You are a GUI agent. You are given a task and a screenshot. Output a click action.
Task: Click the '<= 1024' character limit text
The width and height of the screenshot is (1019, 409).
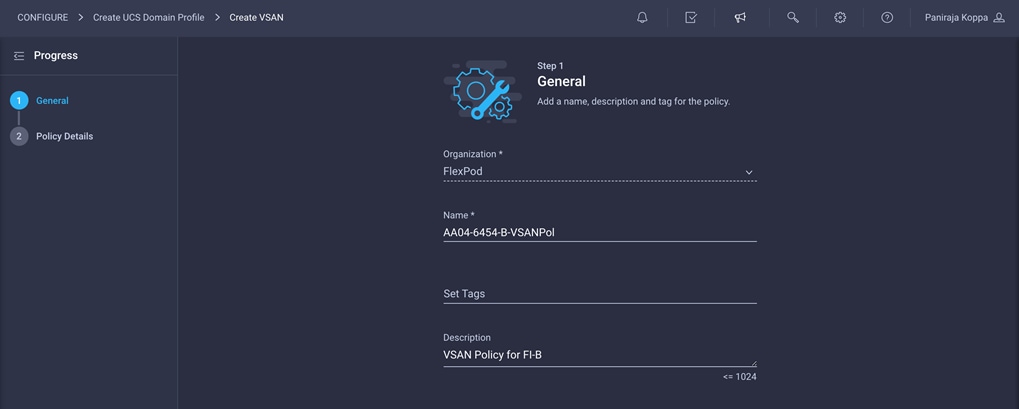(x=740, y=376)
